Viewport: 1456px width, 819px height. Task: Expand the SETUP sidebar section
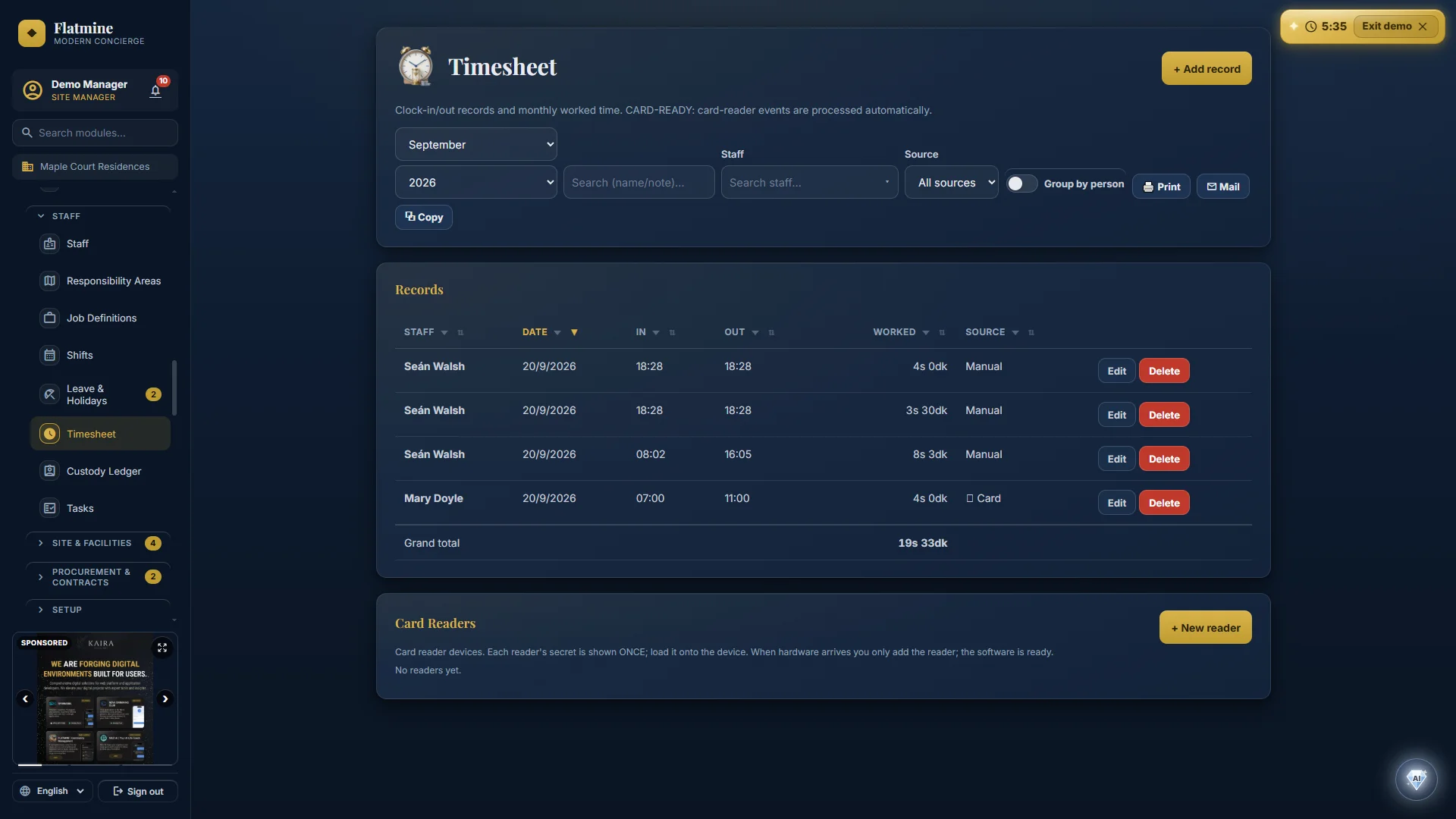click(99, 610)
